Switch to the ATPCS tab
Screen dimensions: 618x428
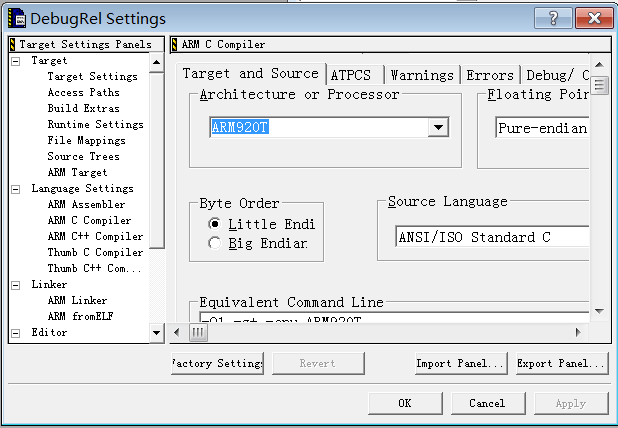[x=354, y=74]
